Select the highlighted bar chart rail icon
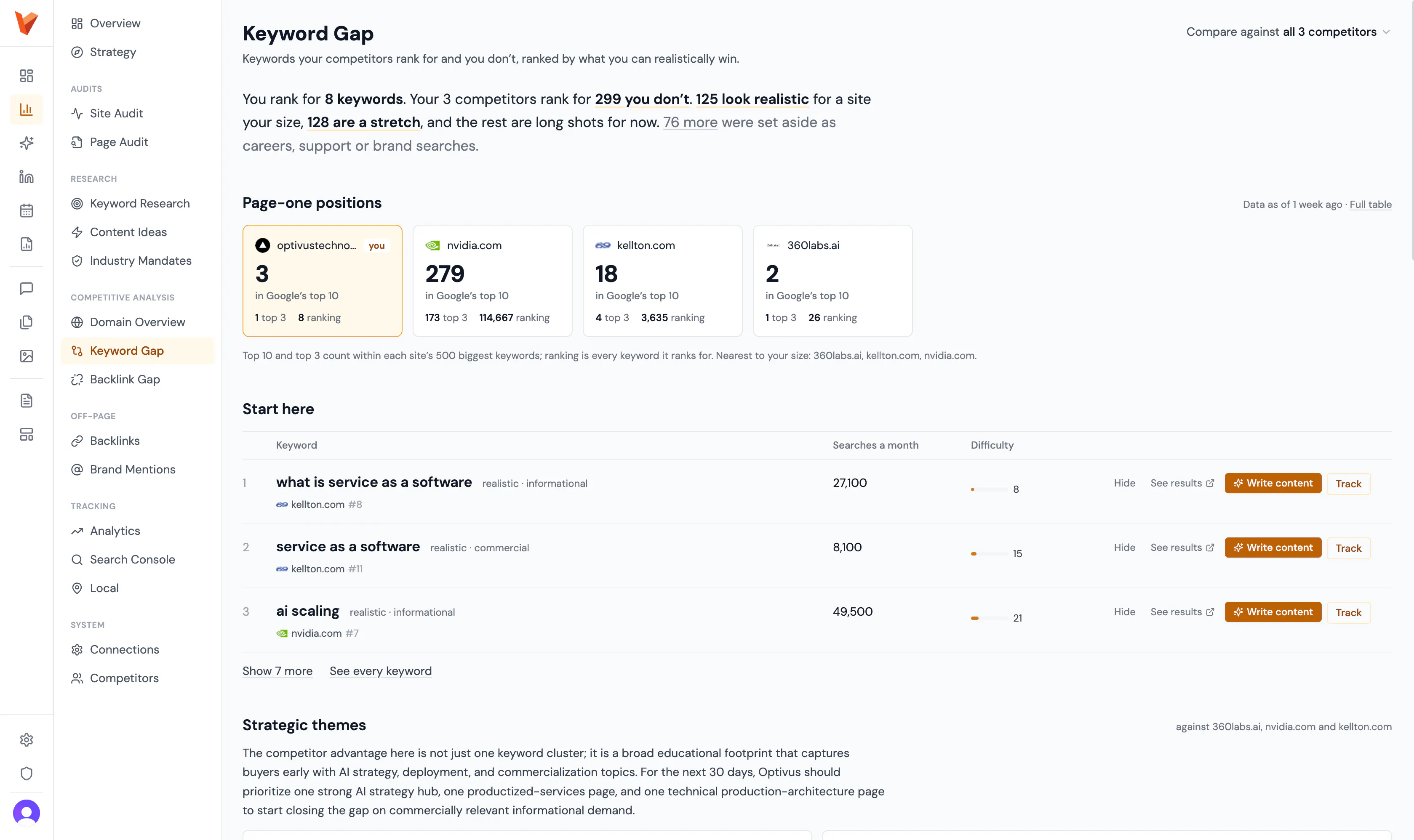This screenshot has height=840, width=1414. click(x=27, y=109)
